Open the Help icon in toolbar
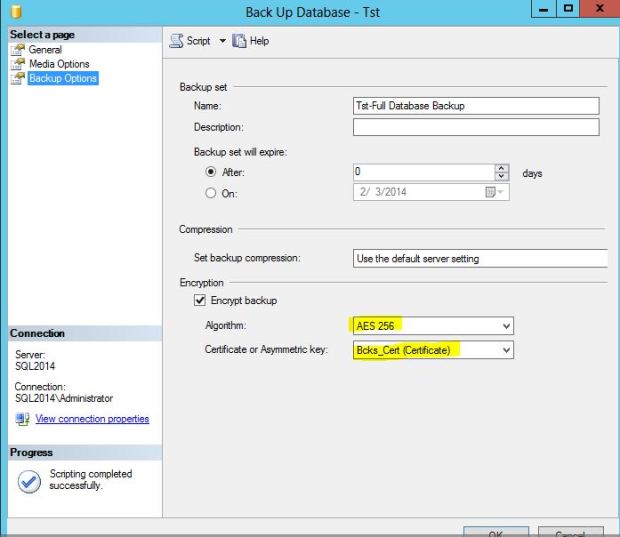This screenshot has width=620, height=537. tap(240, 41)
